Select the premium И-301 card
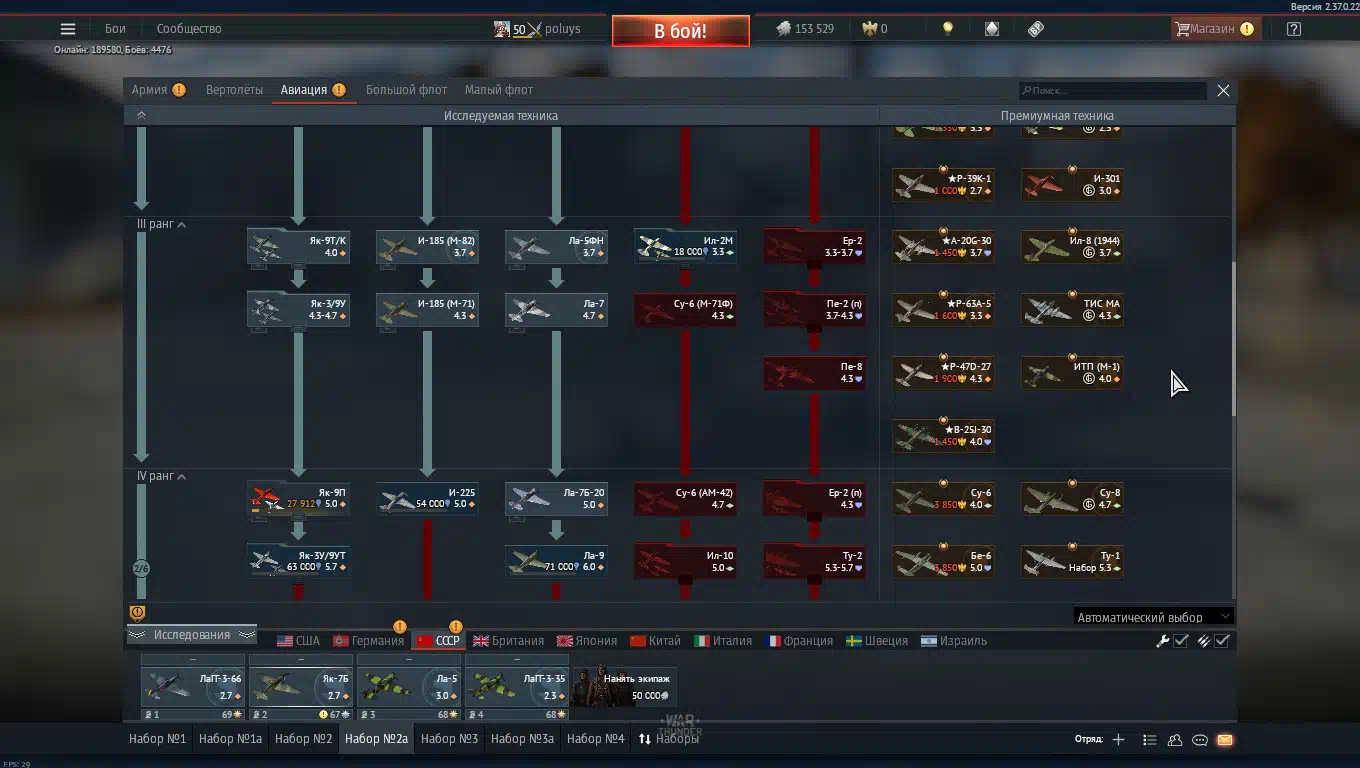The width and height of the screenshot is (1360, 768). [1072, 185]
